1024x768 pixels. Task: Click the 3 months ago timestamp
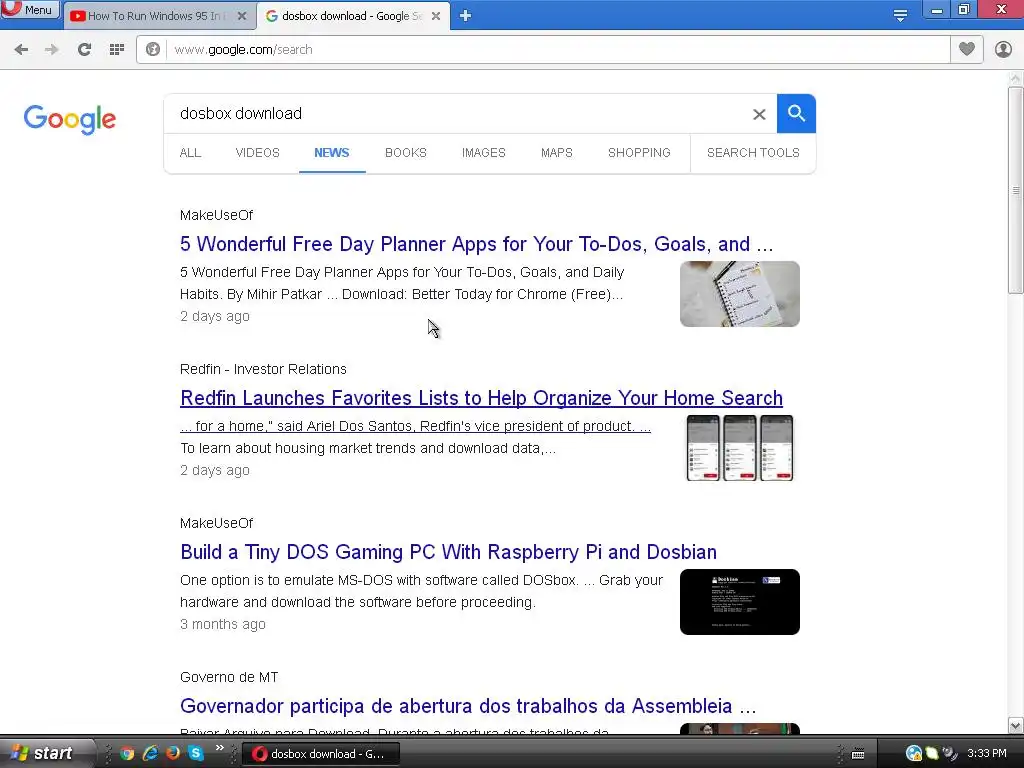tap(223, 624)
